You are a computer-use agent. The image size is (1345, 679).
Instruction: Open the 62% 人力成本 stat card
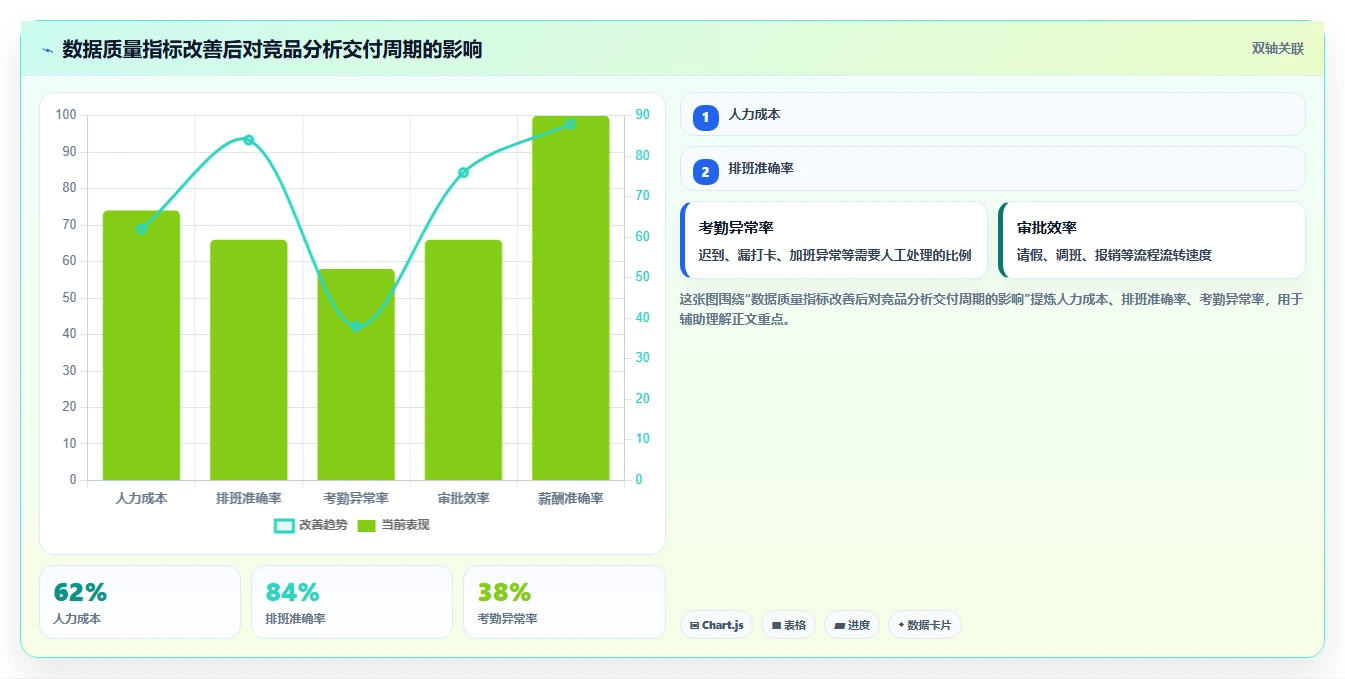click(x=140, y=602)
